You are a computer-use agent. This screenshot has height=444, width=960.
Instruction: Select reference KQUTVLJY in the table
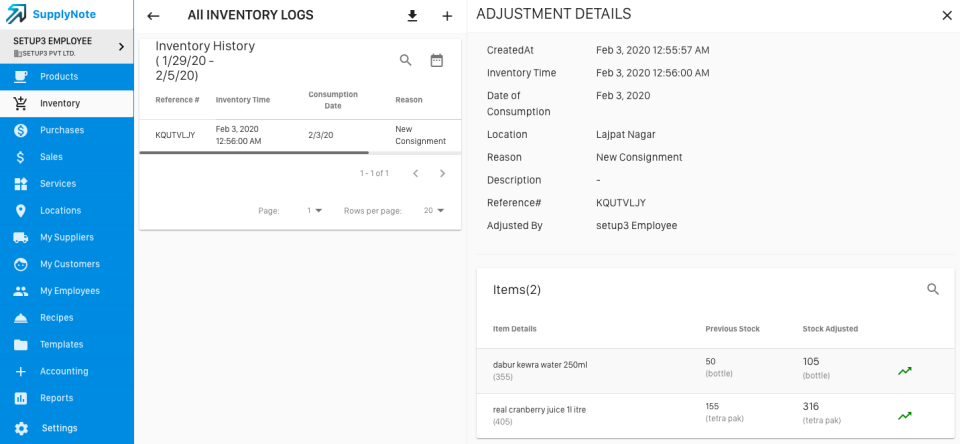175,135
